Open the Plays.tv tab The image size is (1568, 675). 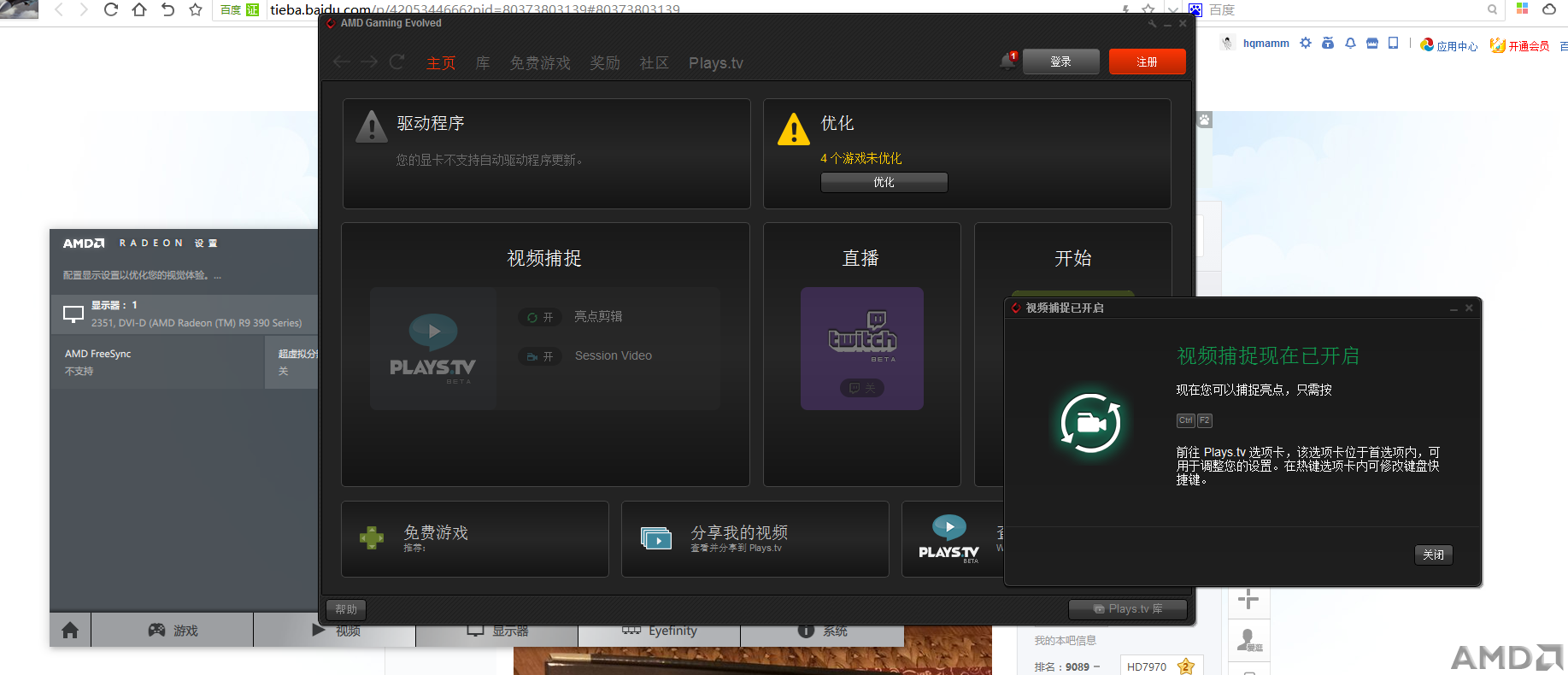(716, 63)
